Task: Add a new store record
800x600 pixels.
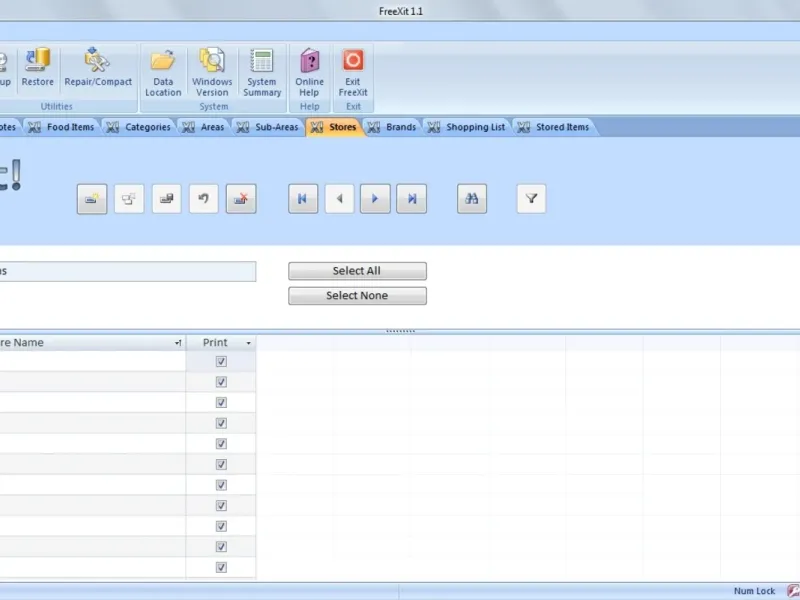Action: (92, 199)
